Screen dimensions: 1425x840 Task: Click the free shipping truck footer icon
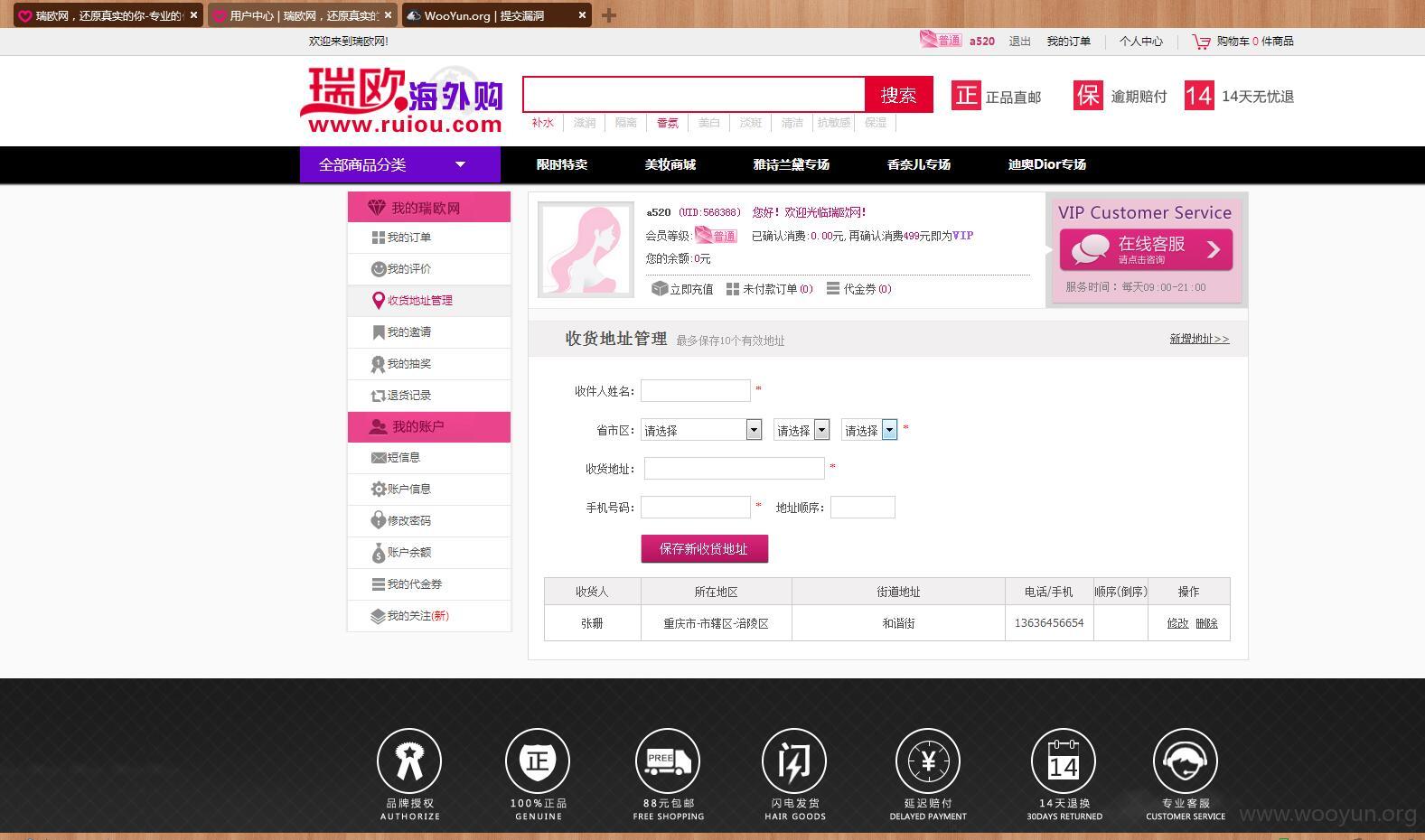(668, 761)
